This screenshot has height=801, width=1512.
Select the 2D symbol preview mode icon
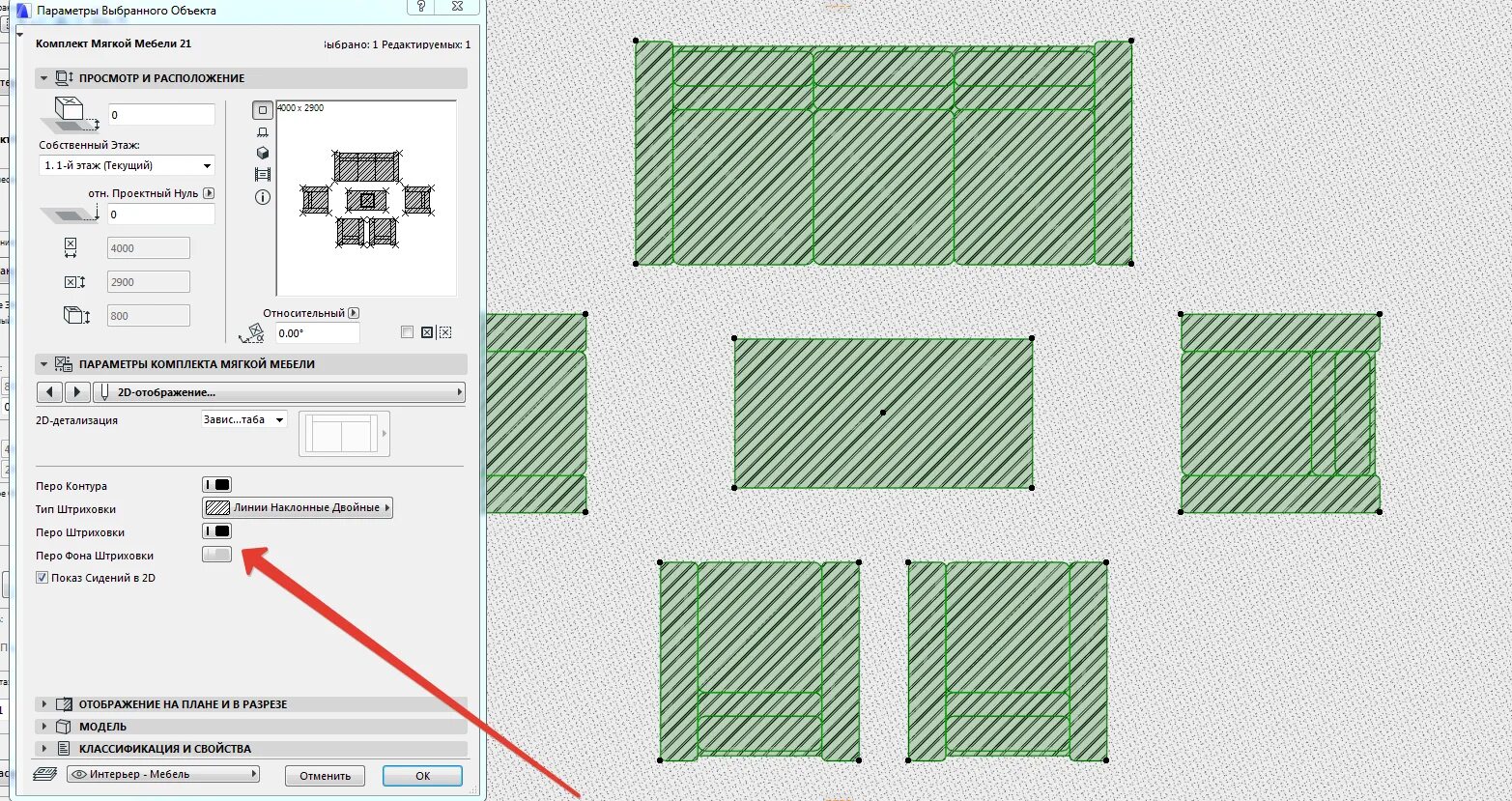click(262, 110)
